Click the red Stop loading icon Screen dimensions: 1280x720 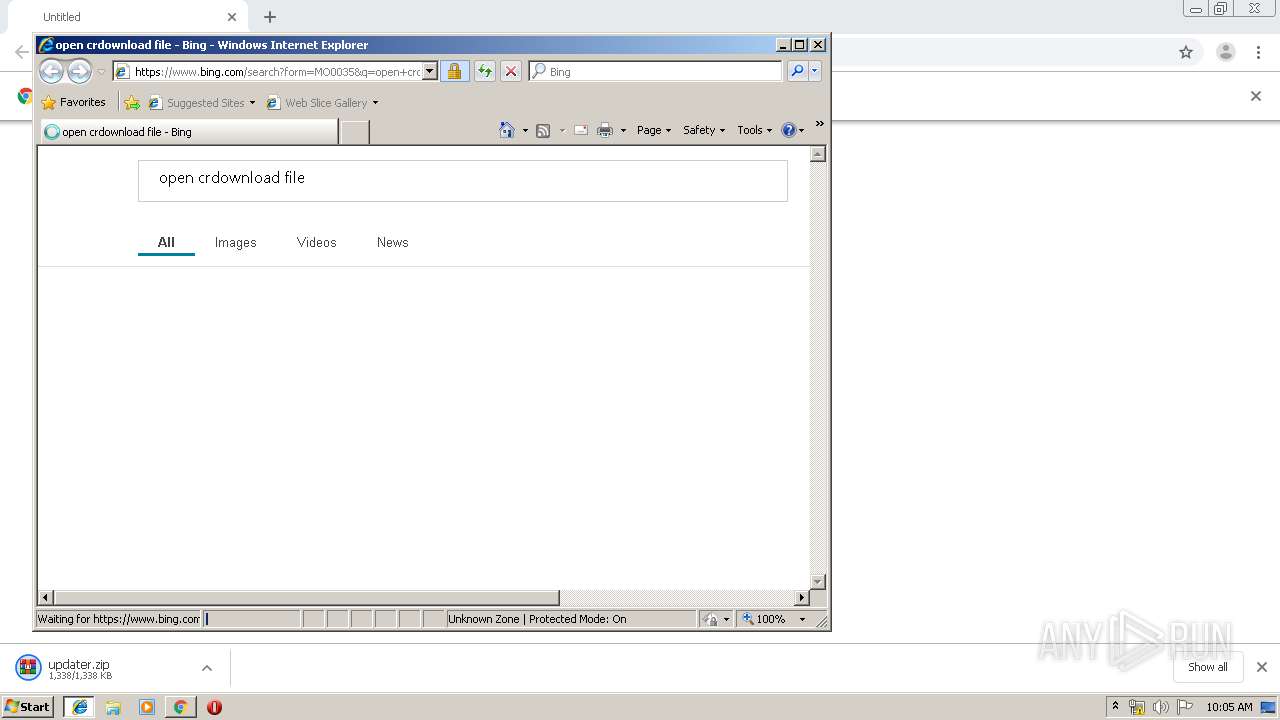pyautogui.click(x=511, y=71)
